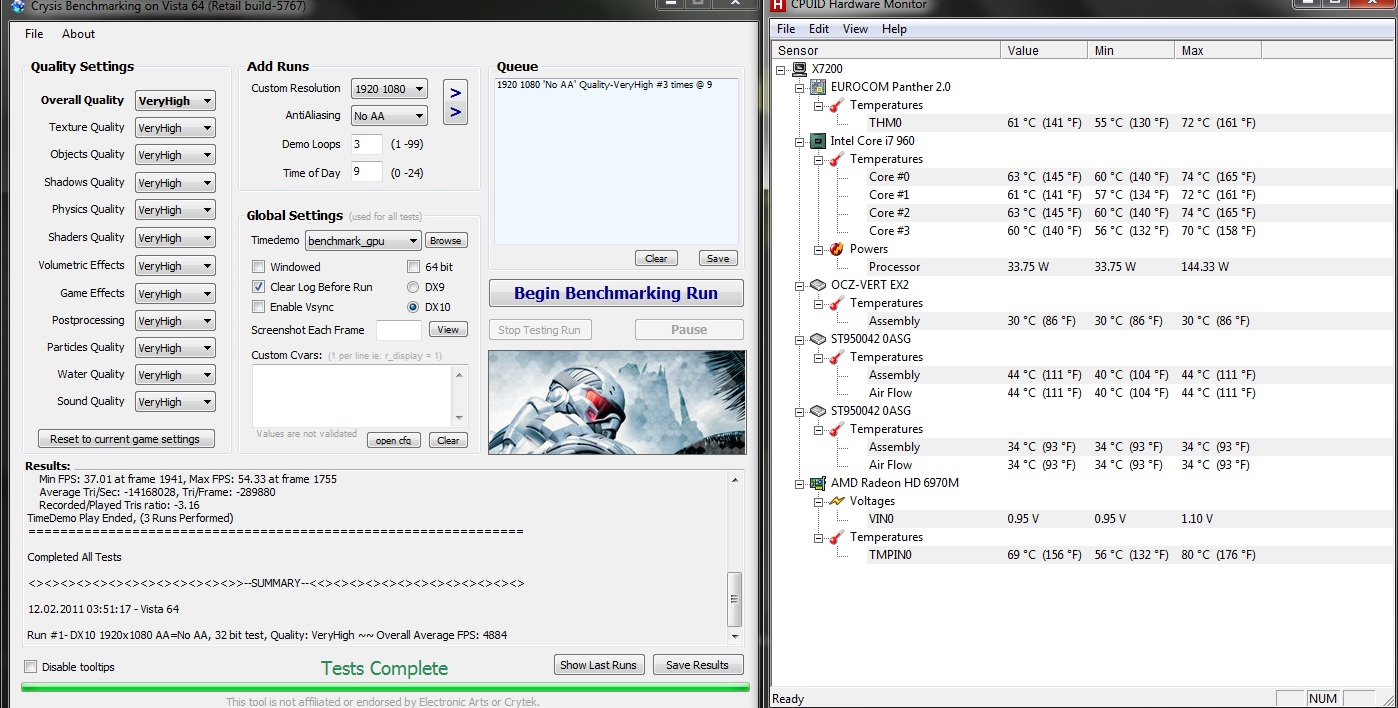Open the Timedemo benchmark_gpu dropdown

point(363,241)
